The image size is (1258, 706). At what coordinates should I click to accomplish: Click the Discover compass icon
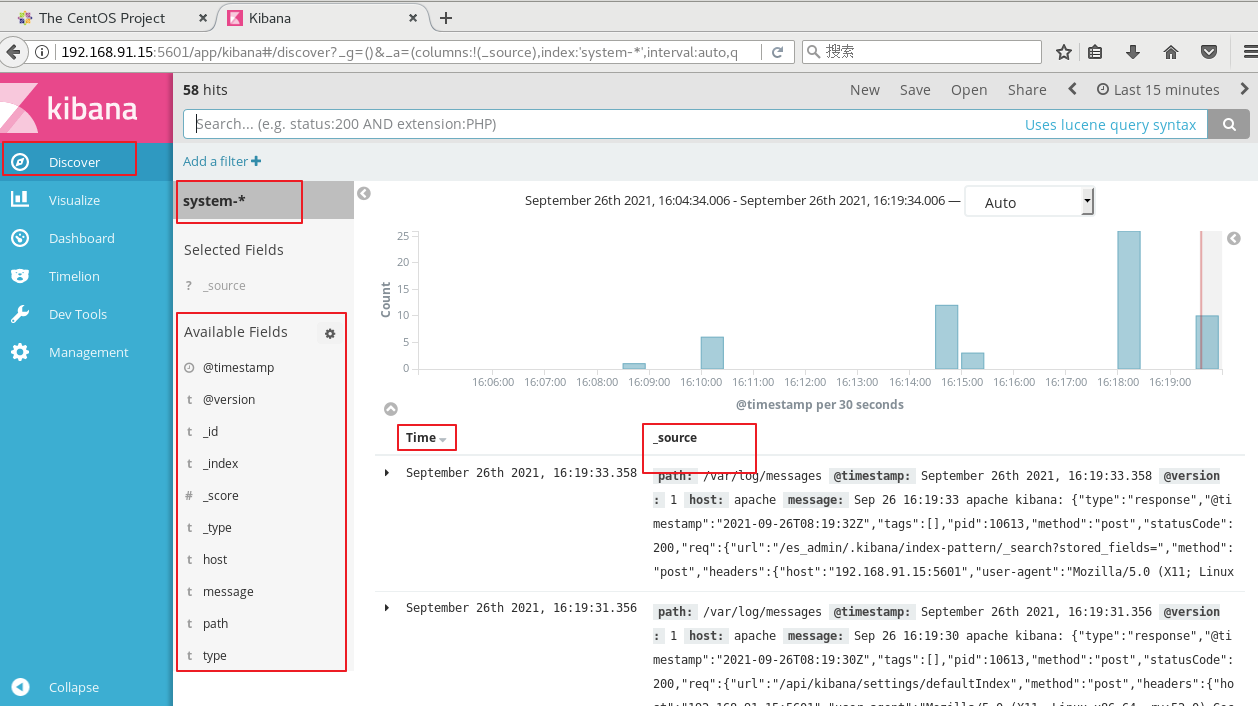(20, 162)
